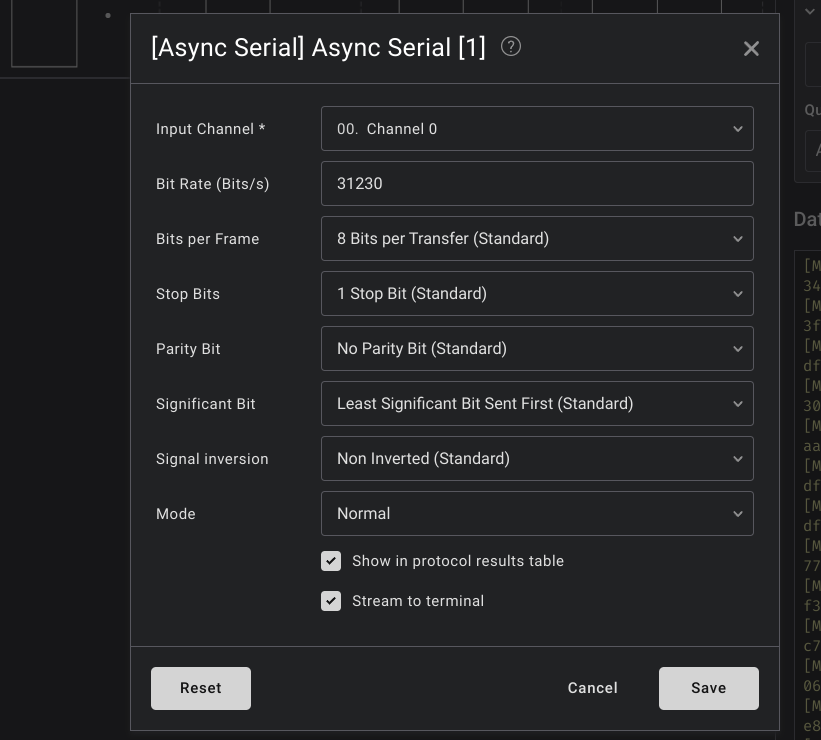Expand the 8 Bits per Transfer dropdown

[x=537, y=239]
